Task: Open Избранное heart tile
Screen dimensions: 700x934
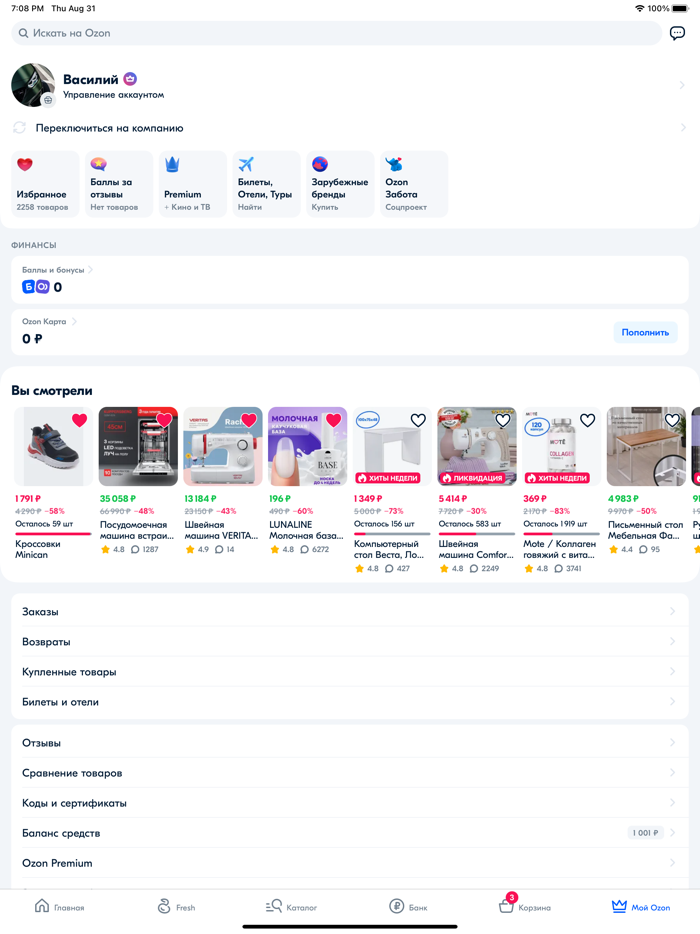Action: tap(45, 184)
